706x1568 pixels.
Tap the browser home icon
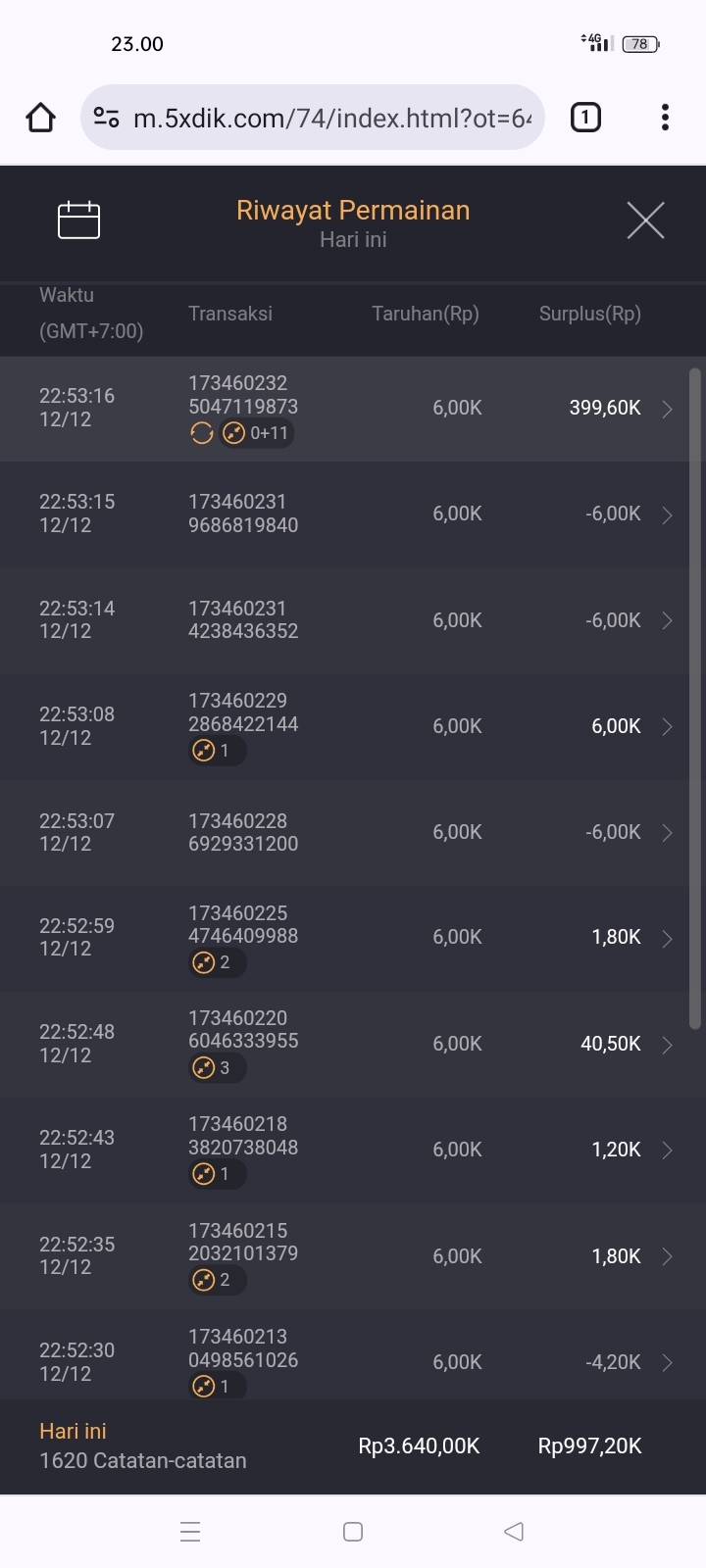40,118
